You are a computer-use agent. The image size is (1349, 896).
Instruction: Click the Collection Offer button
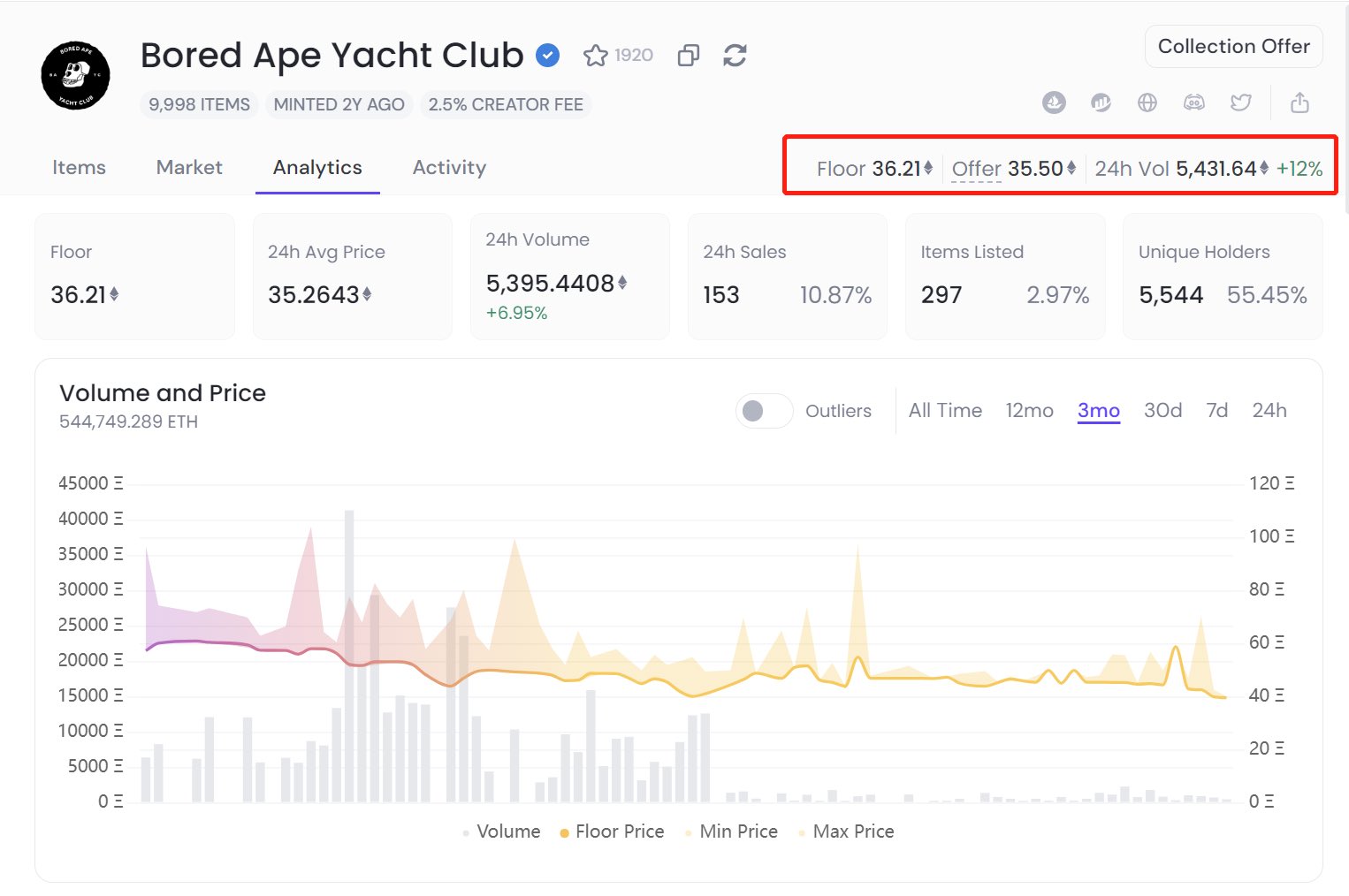1233,47
